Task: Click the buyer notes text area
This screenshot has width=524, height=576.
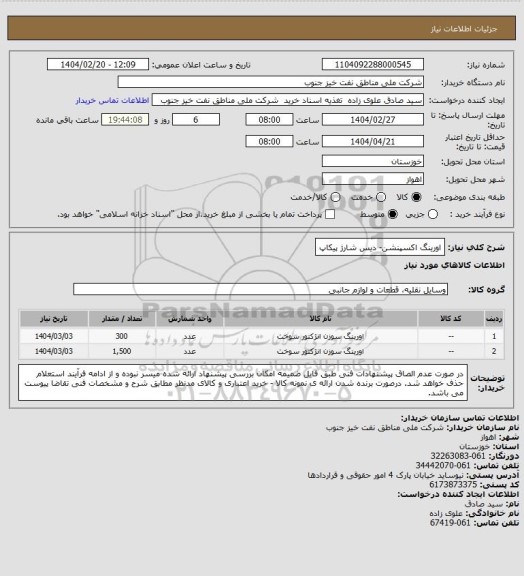Action: click(x=243, y=383)
